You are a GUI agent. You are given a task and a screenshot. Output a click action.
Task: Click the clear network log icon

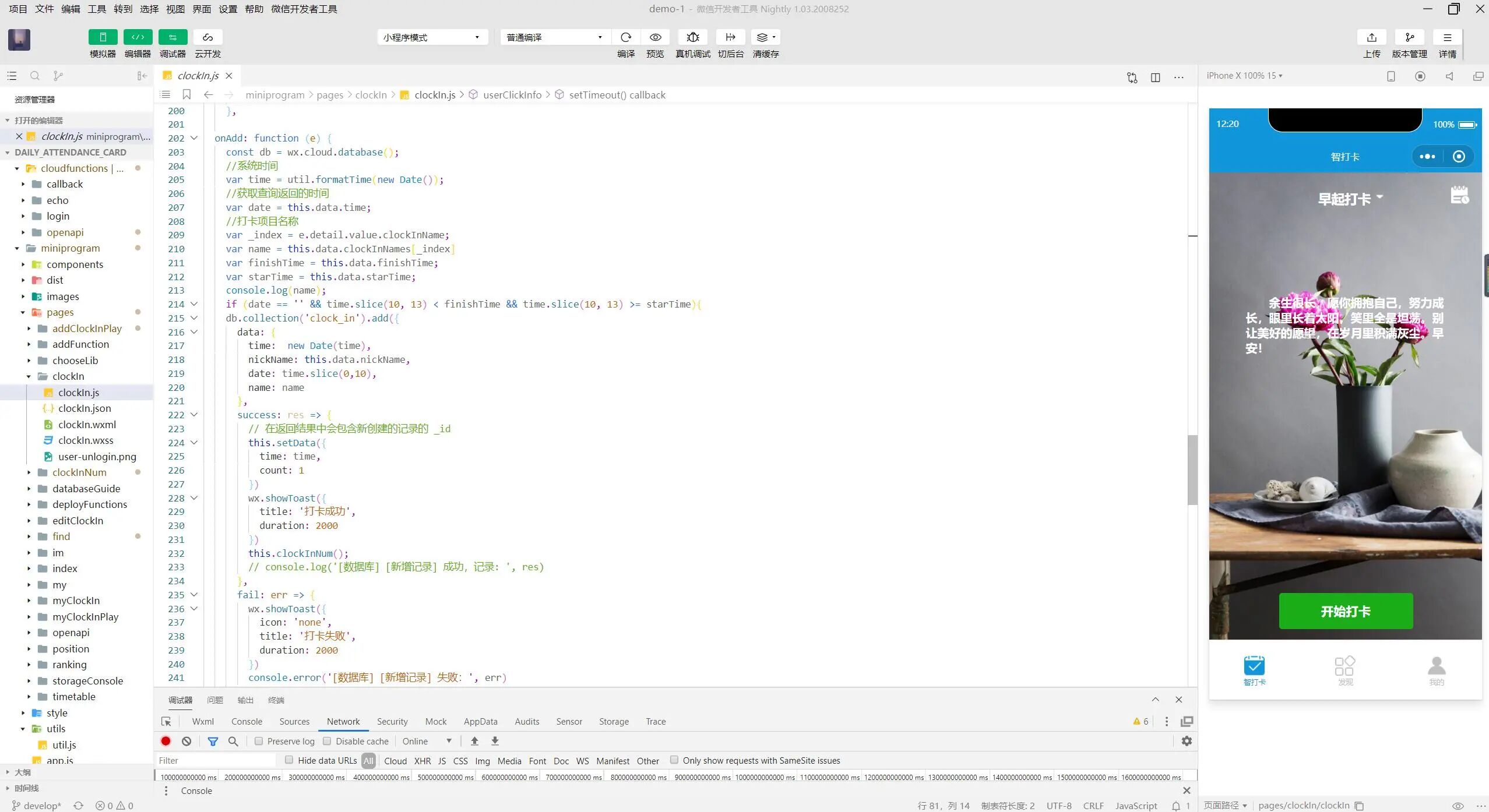click(186, 741)
